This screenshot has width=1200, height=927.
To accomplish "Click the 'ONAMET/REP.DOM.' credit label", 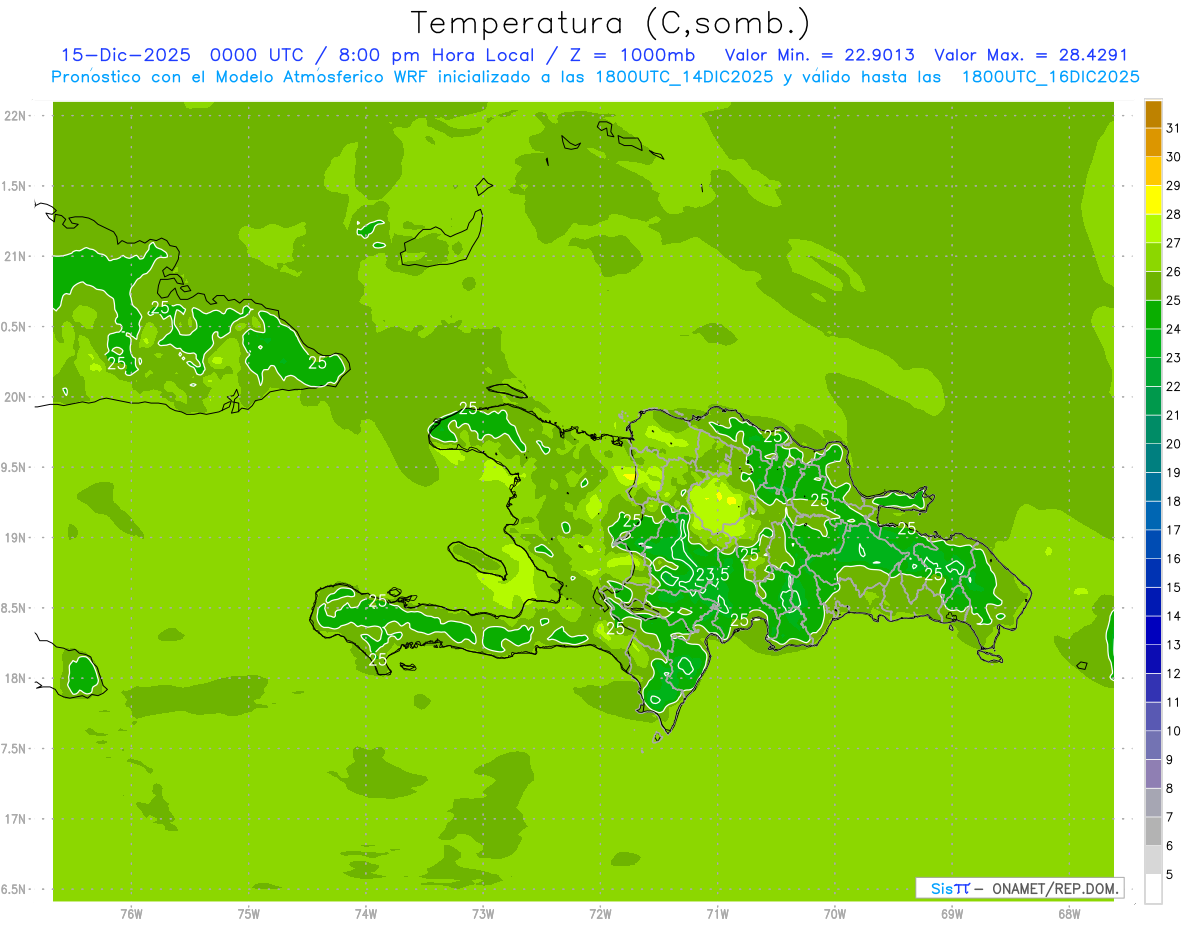I will [1055, 888].
